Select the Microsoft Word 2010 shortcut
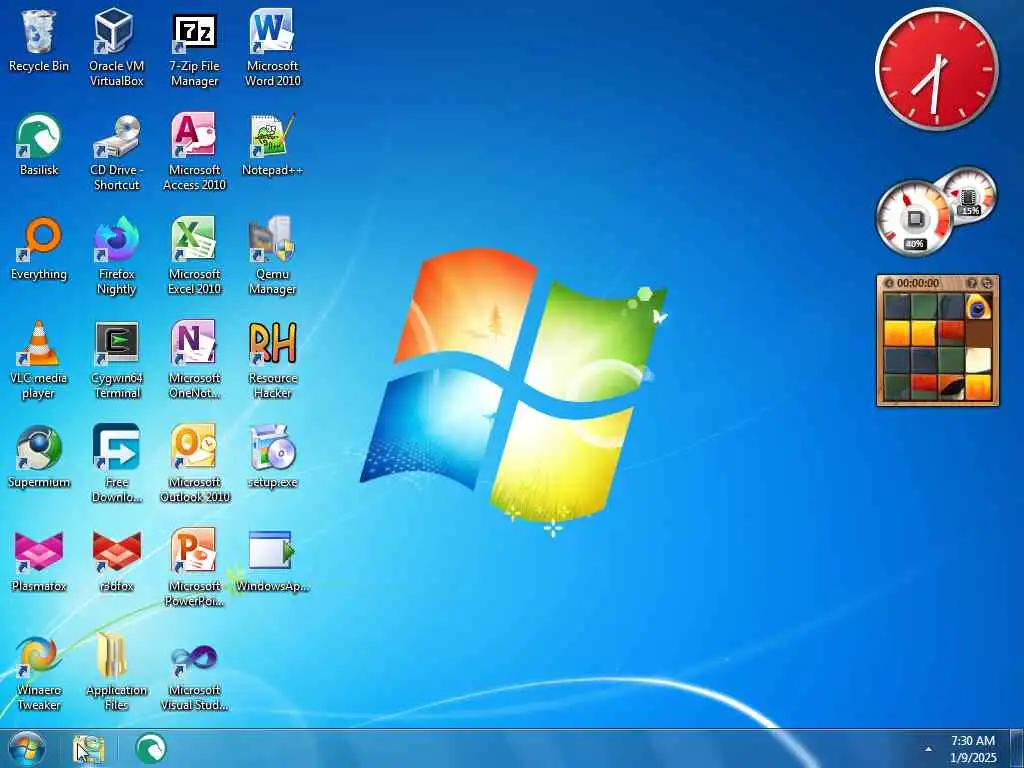This screenshot has width=1024, height=768. (272, 48)
